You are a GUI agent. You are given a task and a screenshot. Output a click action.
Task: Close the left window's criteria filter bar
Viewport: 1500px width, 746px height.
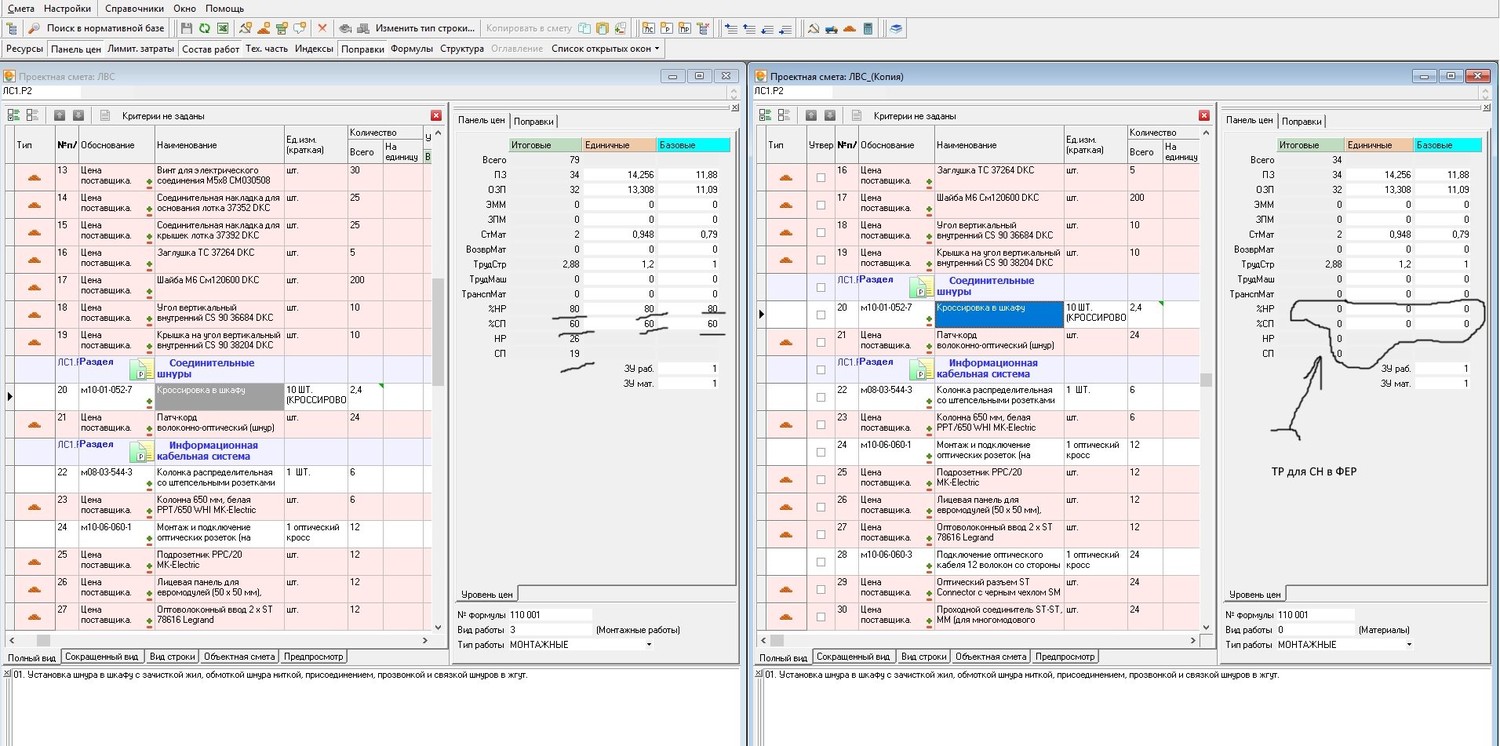point(436,115)
